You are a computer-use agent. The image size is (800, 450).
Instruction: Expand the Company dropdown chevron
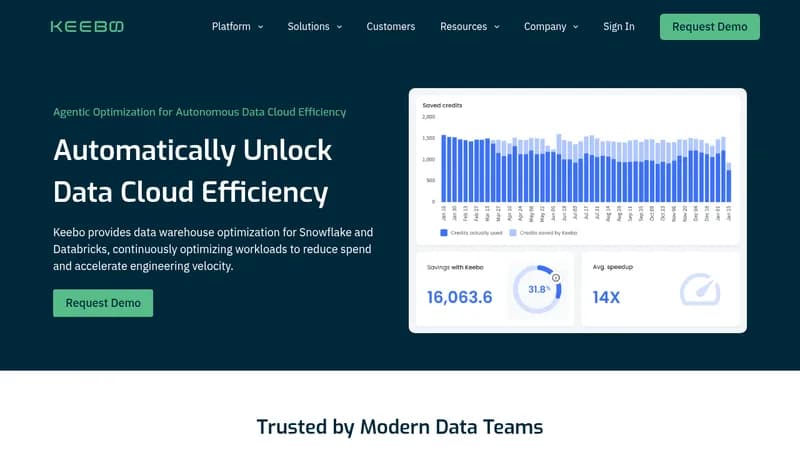(x=576, y=27)
